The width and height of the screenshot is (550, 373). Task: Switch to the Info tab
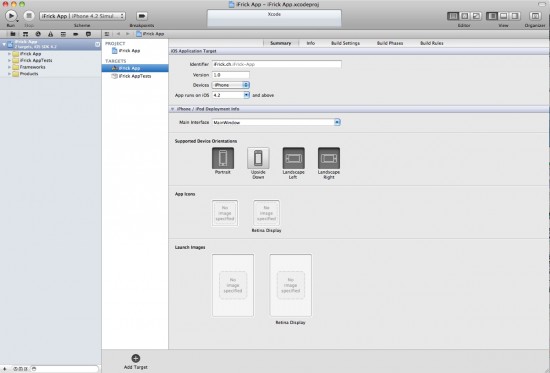click(311, 43)
